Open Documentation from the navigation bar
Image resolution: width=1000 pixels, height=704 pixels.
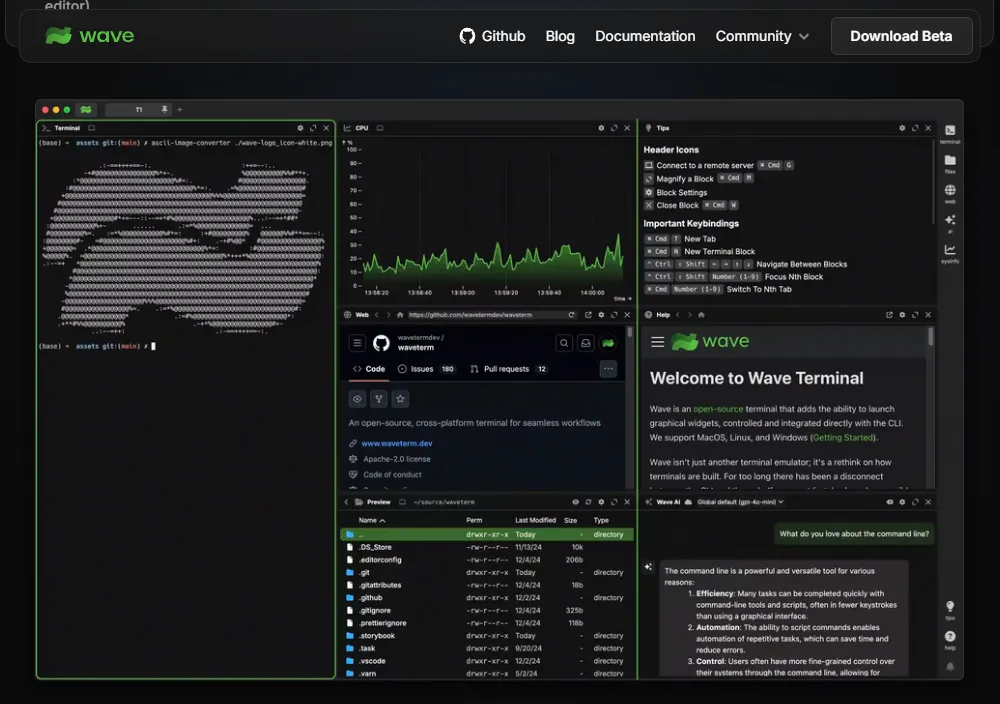click(645, 36)
